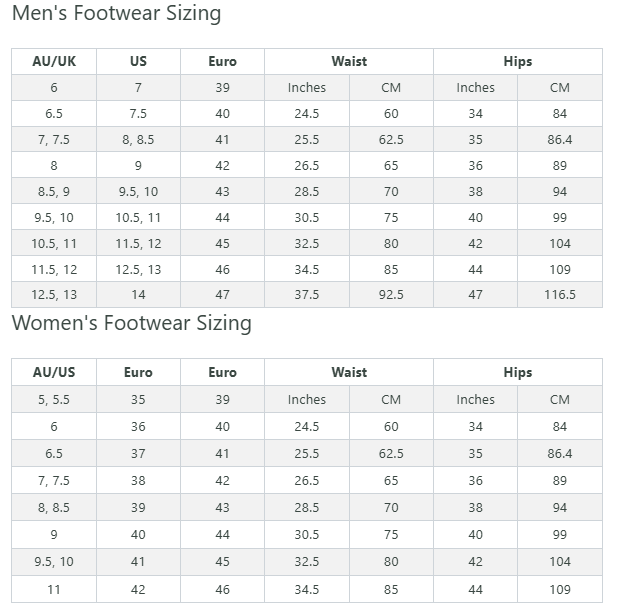Select the Waist header in the men's table
The width and height of the screenshot is (620, 613).
pyautogui.click(x=349, y=61)
